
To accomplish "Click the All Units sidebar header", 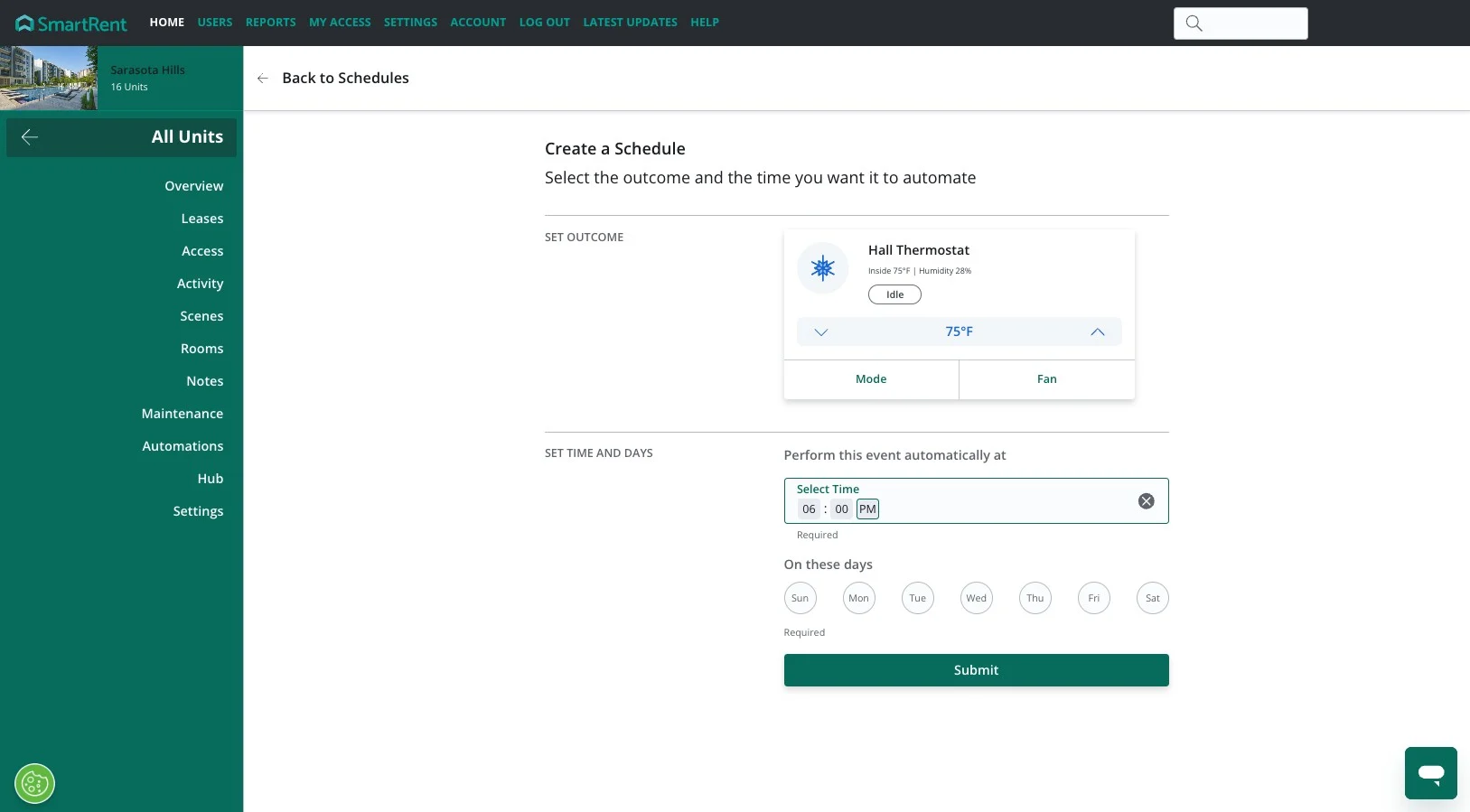I will pos(121,137).
